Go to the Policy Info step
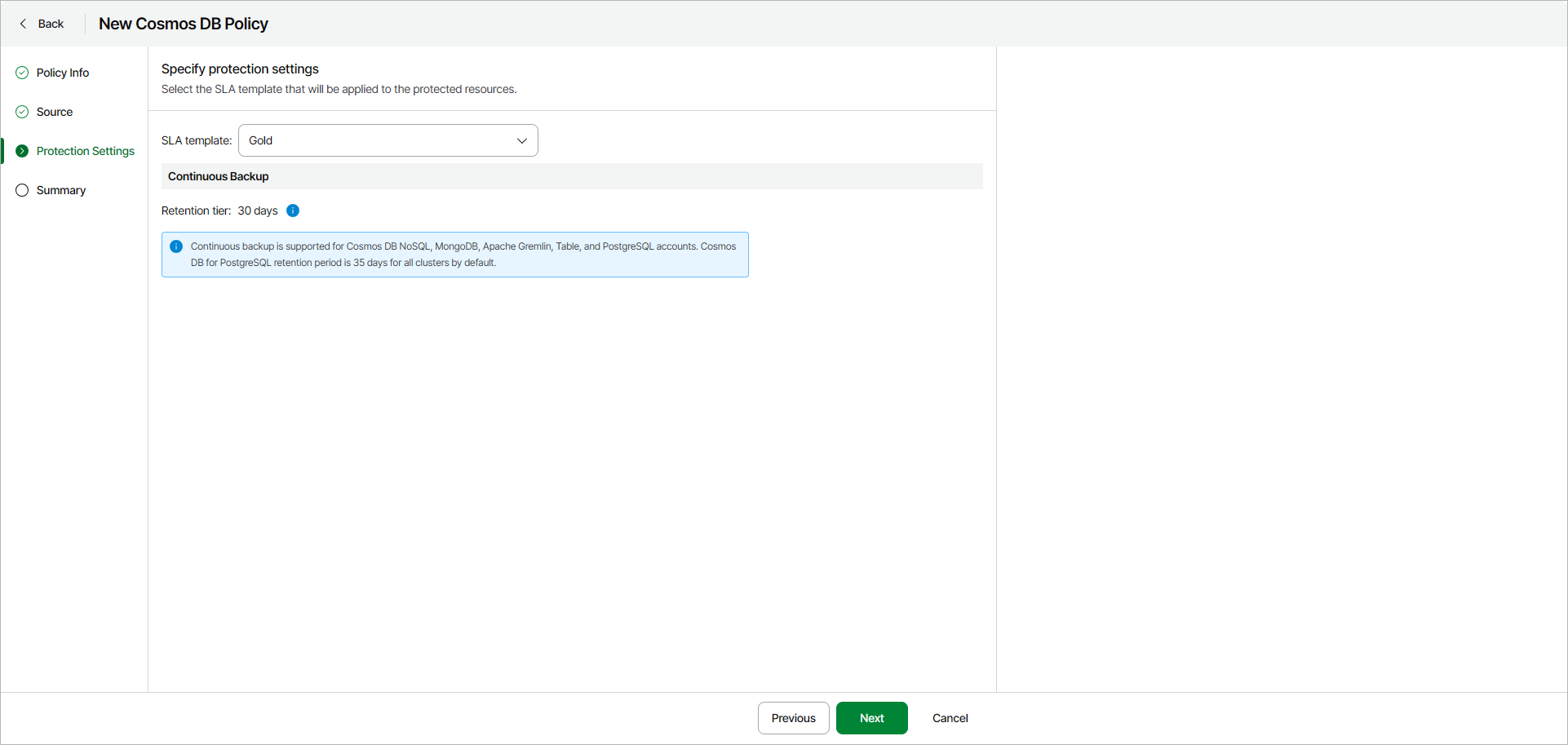The width and height of the screenshot is (1568, 745). (63, 73)
